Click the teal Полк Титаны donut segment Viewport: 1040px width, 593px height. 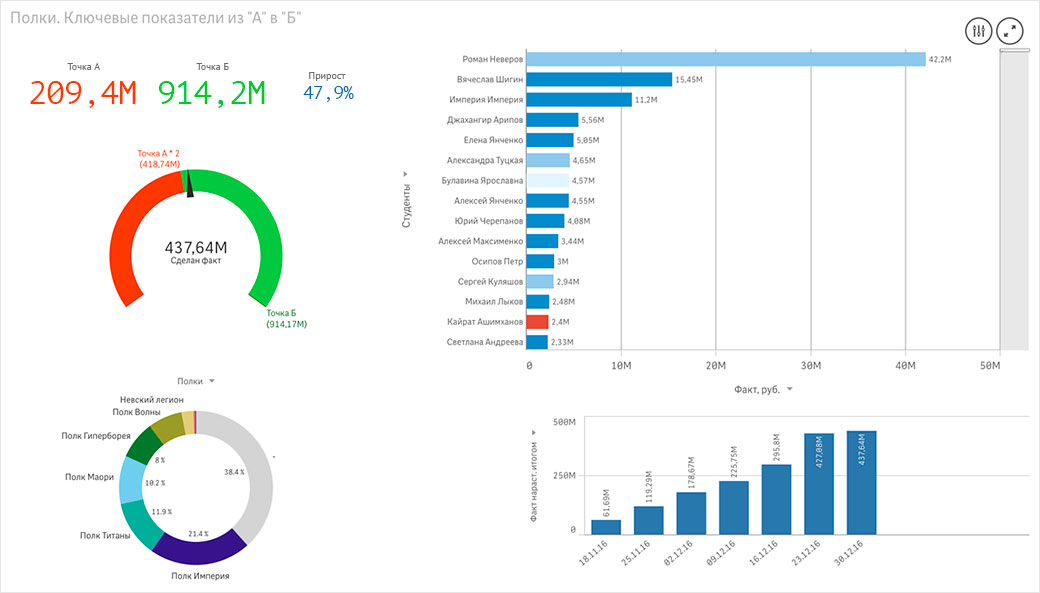coord(140,524)
